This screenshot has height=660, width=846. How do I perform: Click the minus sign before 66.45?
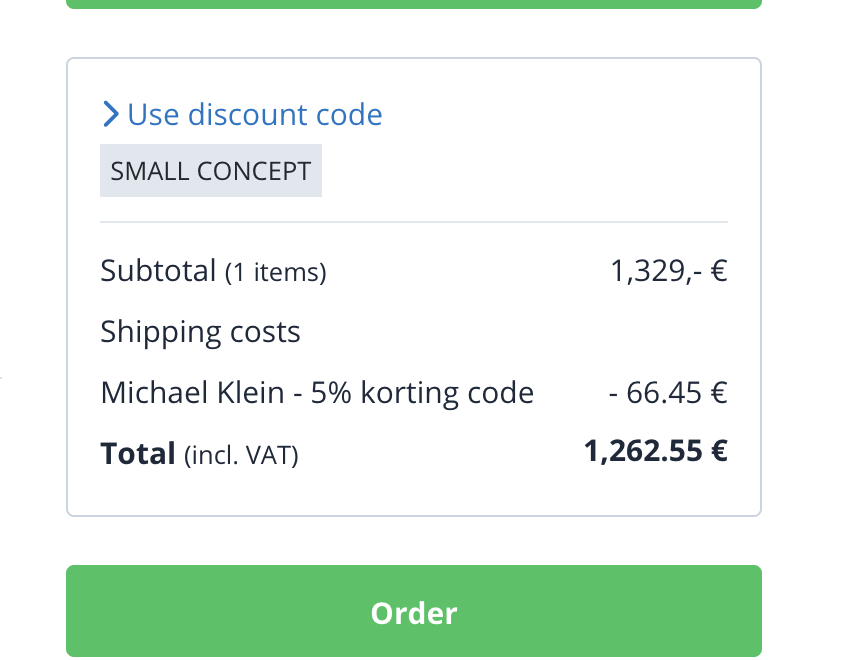point(613,393)
